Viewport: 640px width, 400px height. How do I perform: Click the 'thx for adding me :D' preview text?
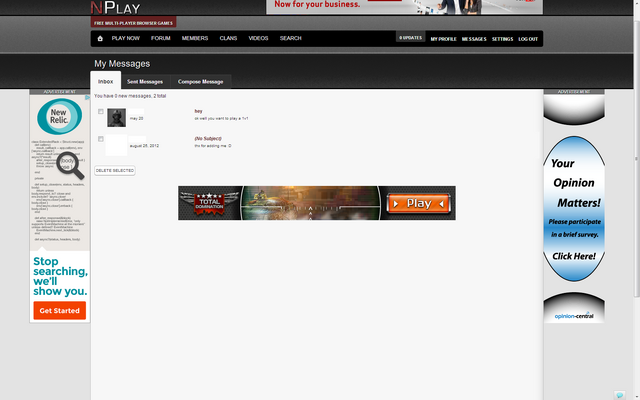click(x=213, y=146)
